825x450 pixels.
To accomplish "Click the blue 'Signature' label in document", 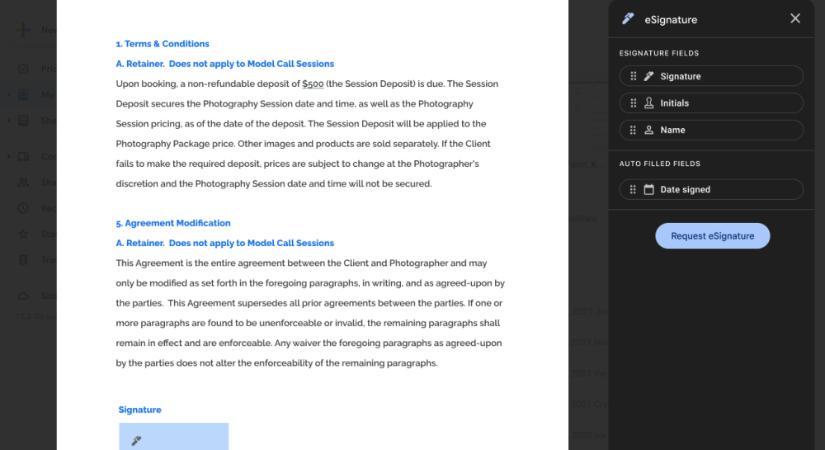I will coord(140,409).
